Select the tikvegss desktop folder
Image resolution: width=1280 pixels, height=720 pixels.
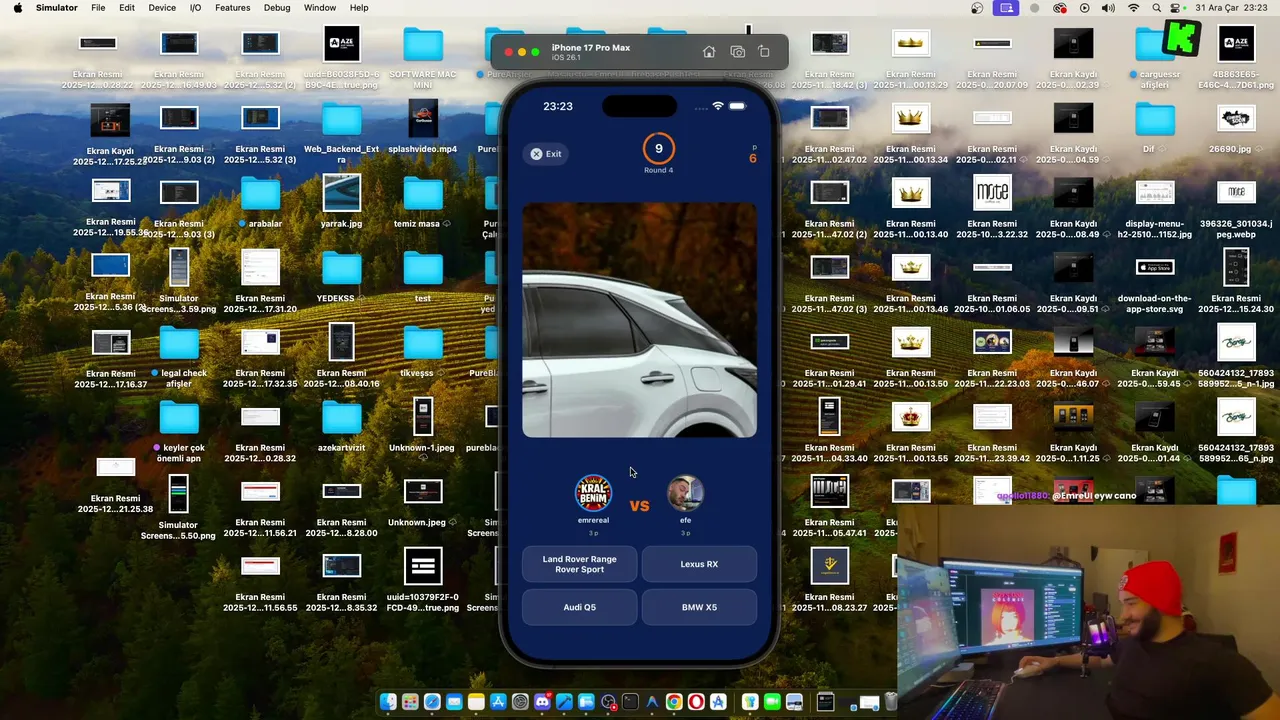[x=423, y=344]
